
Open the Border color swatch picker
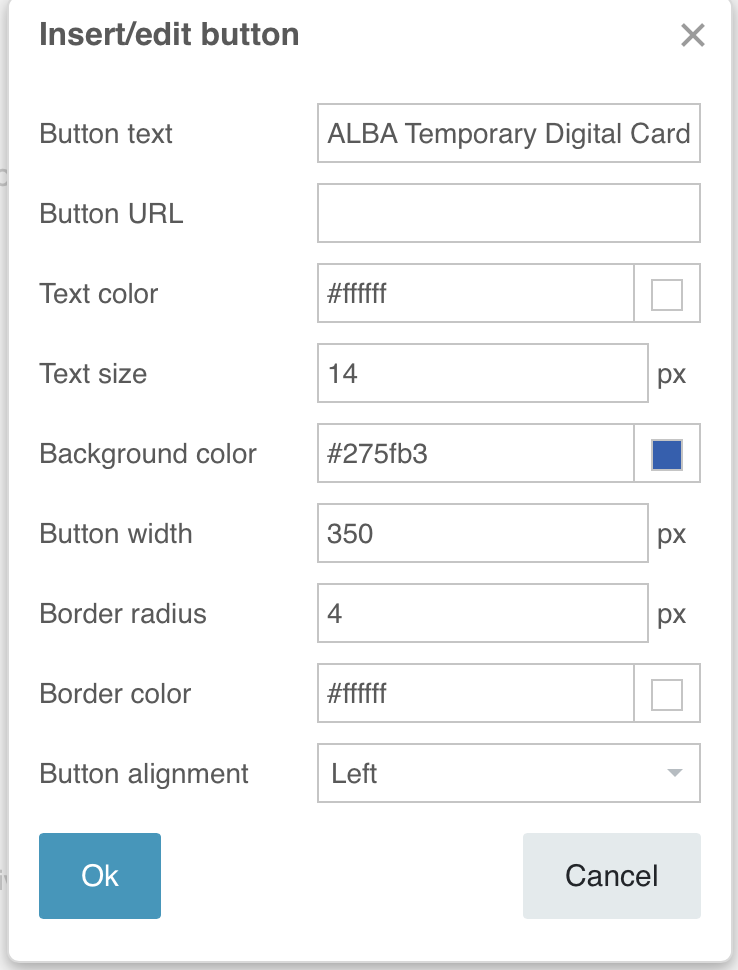667,694
